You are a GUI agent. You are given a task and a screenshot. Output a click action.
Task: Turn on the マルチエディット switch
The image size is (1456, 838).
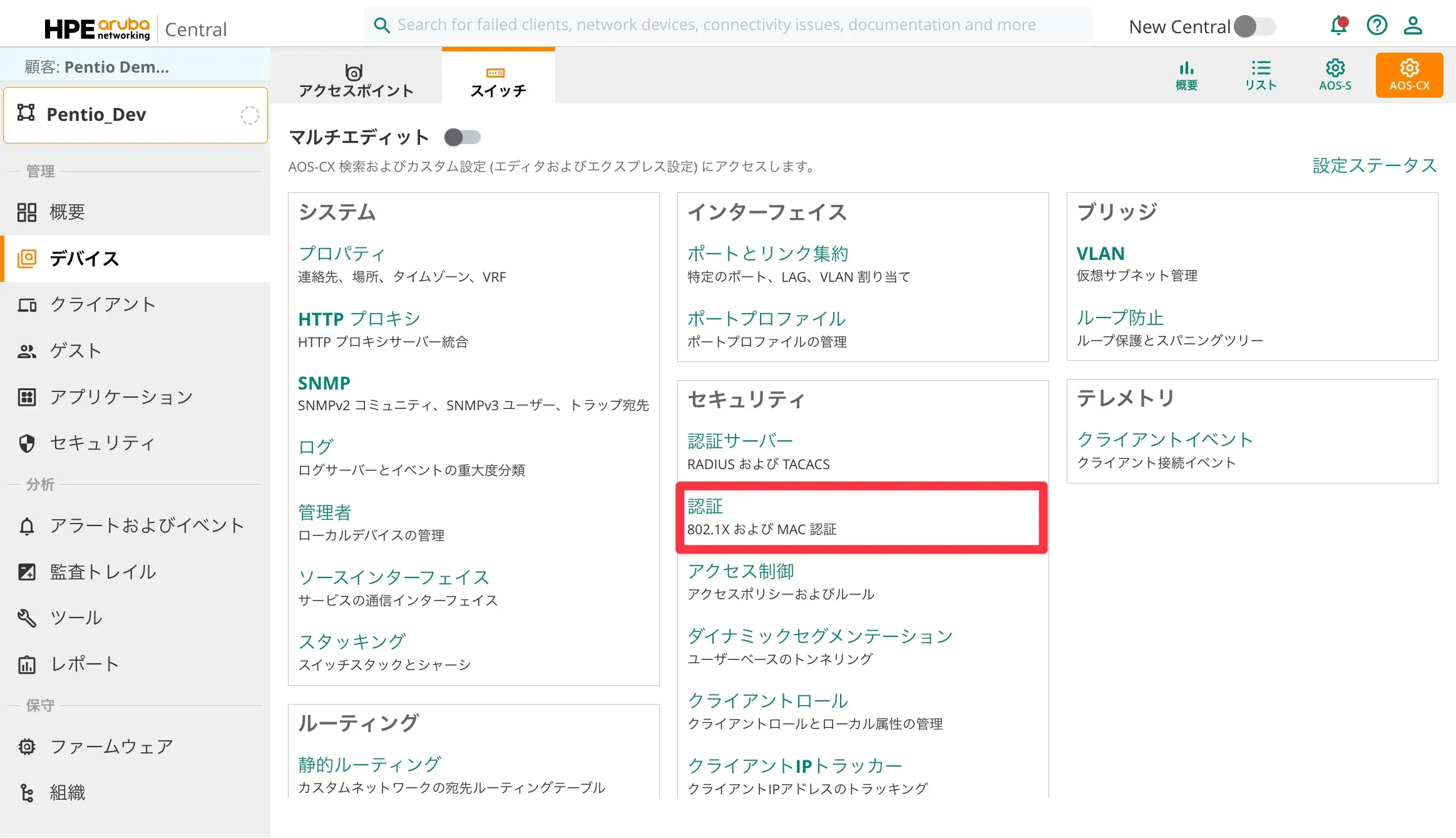463,137
